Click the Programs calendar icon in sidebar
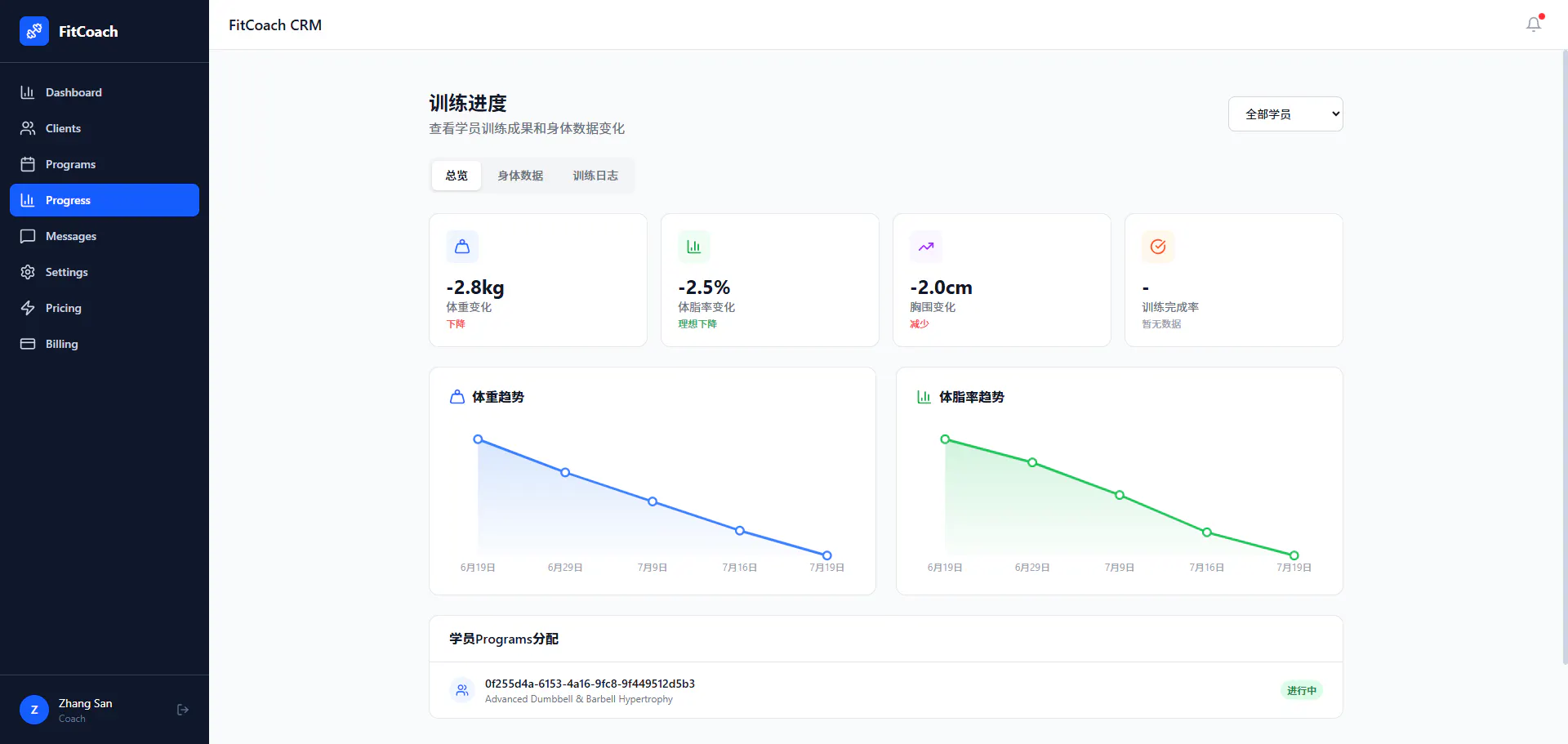This screenshot has height=744, width=1568. (28, 164)
